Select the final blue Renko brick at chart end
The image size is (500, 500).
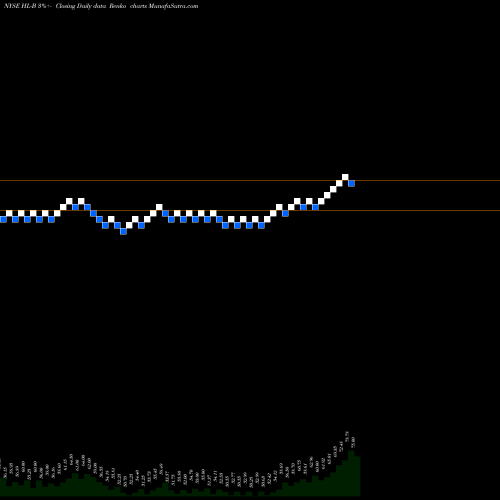point(351,183)
